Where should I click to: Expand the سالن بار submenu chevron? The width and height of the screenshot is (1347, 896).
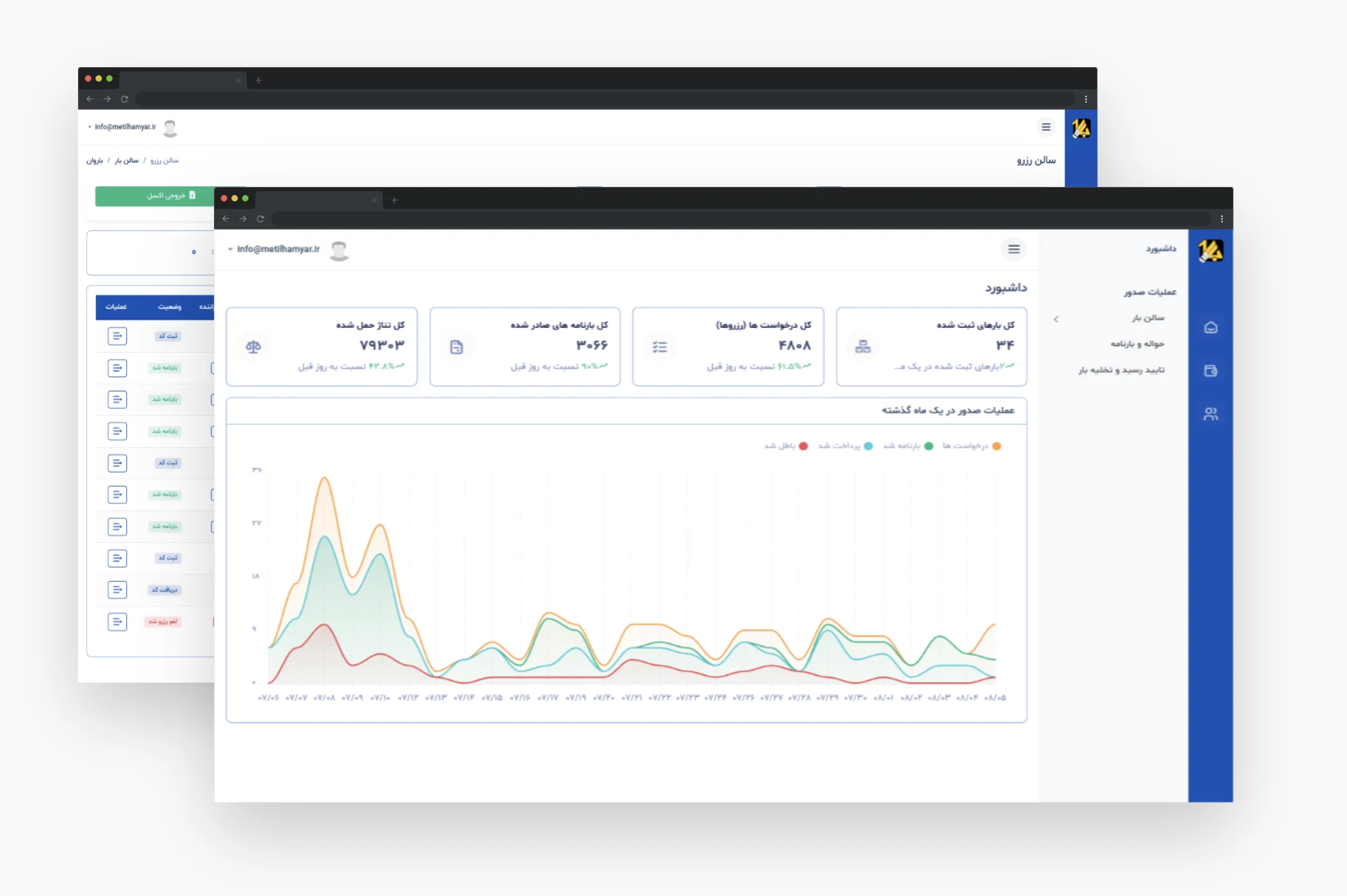click(x=1056, y=319)
